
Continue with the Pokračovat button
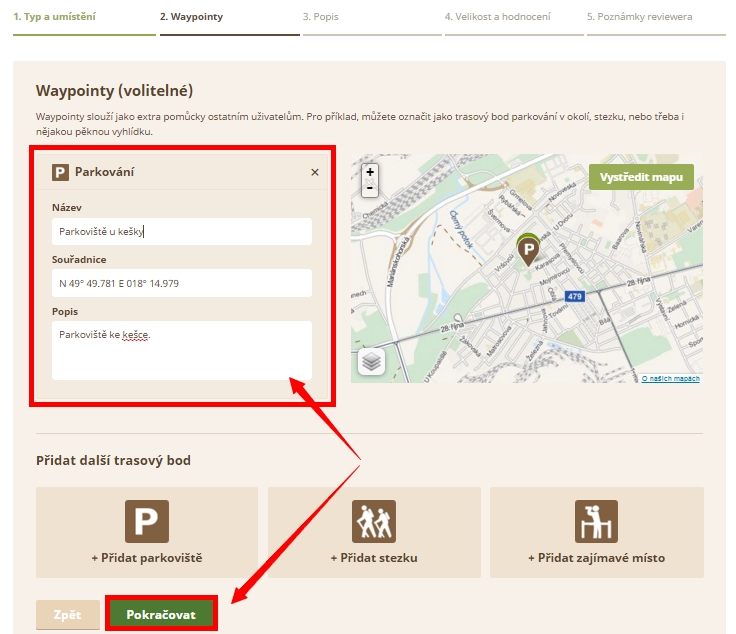tap(161, 615)
